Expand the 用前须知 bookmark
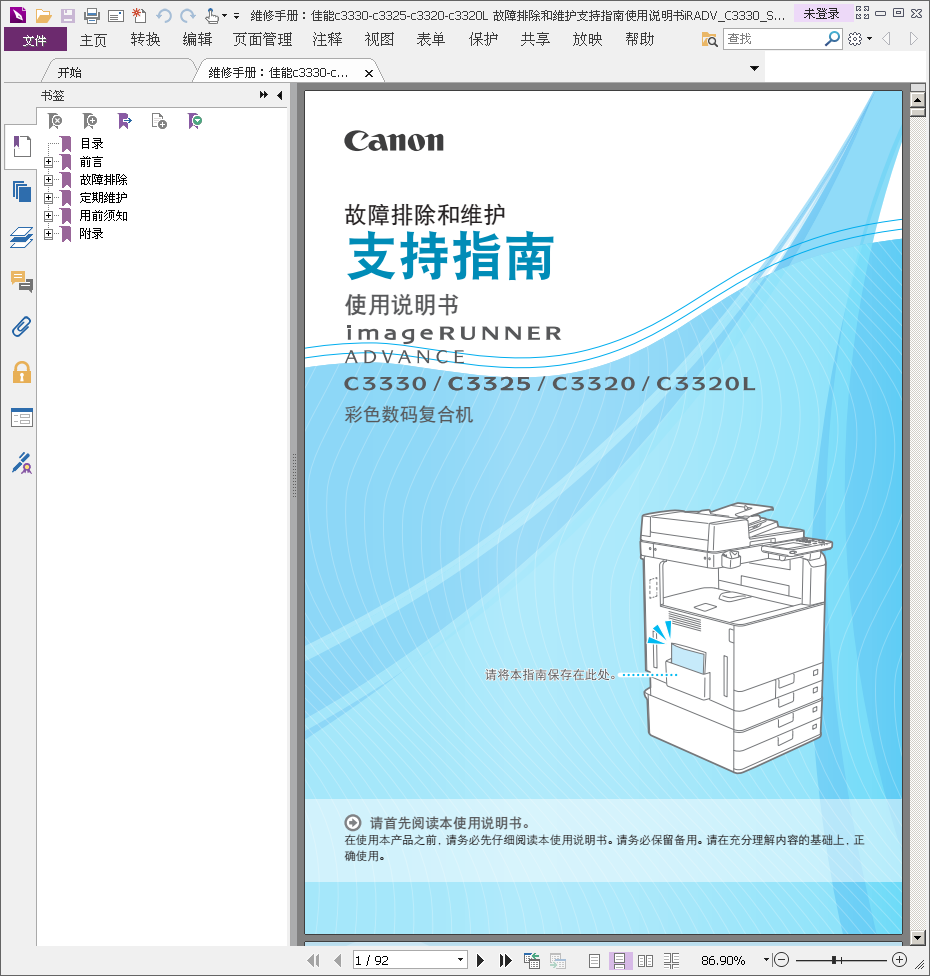 (49, 216)
